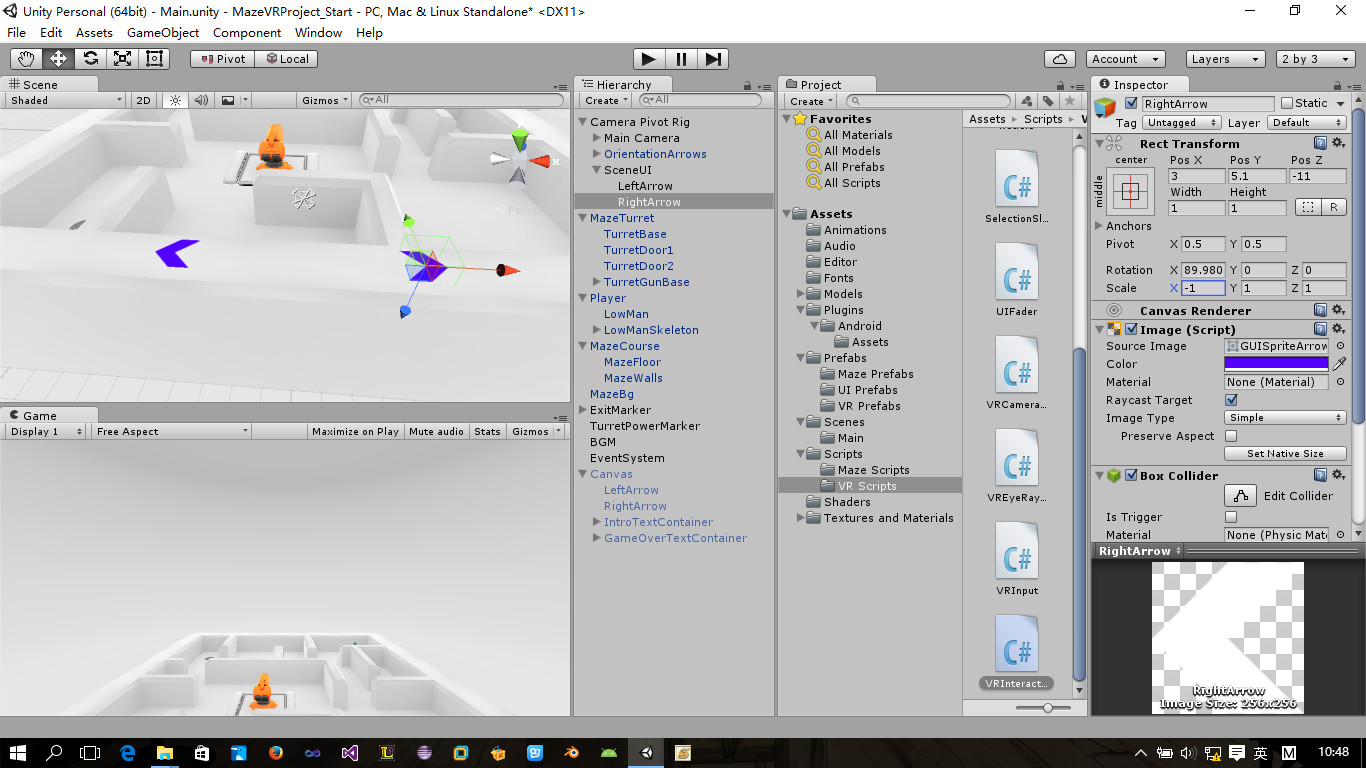Start Play mode with the play button
This screenshot has width=1366, height=768.
(x=649, y=59)
